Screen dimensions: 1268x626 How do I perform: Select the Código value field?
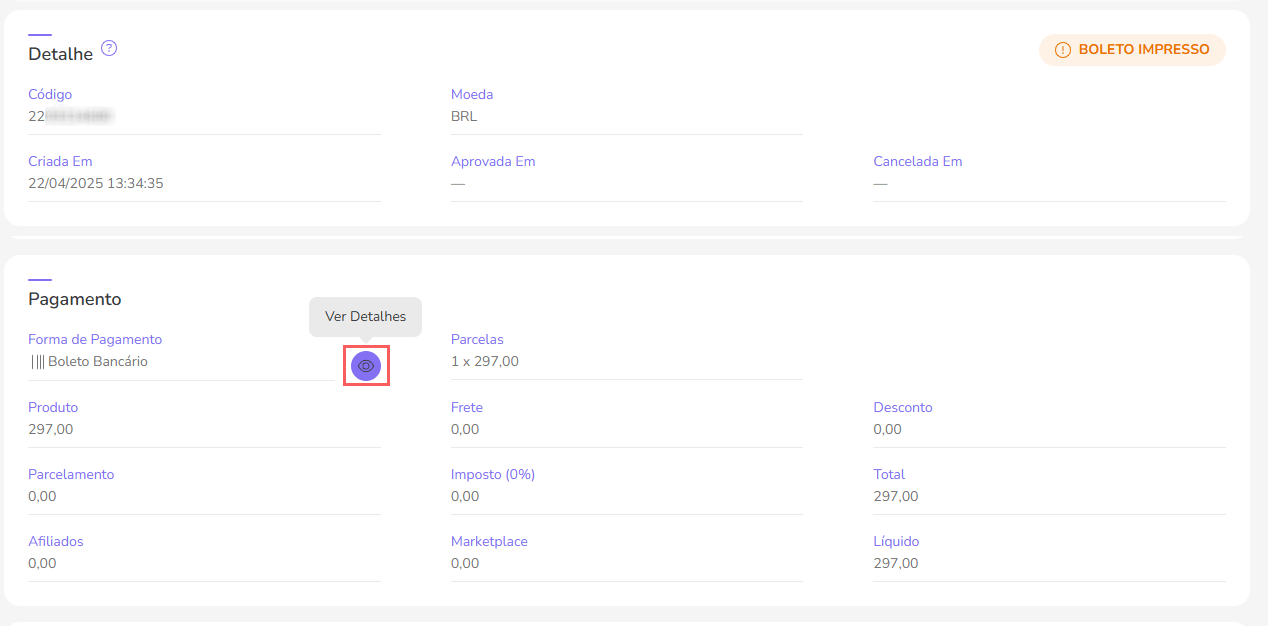click(x=70, y=116)
